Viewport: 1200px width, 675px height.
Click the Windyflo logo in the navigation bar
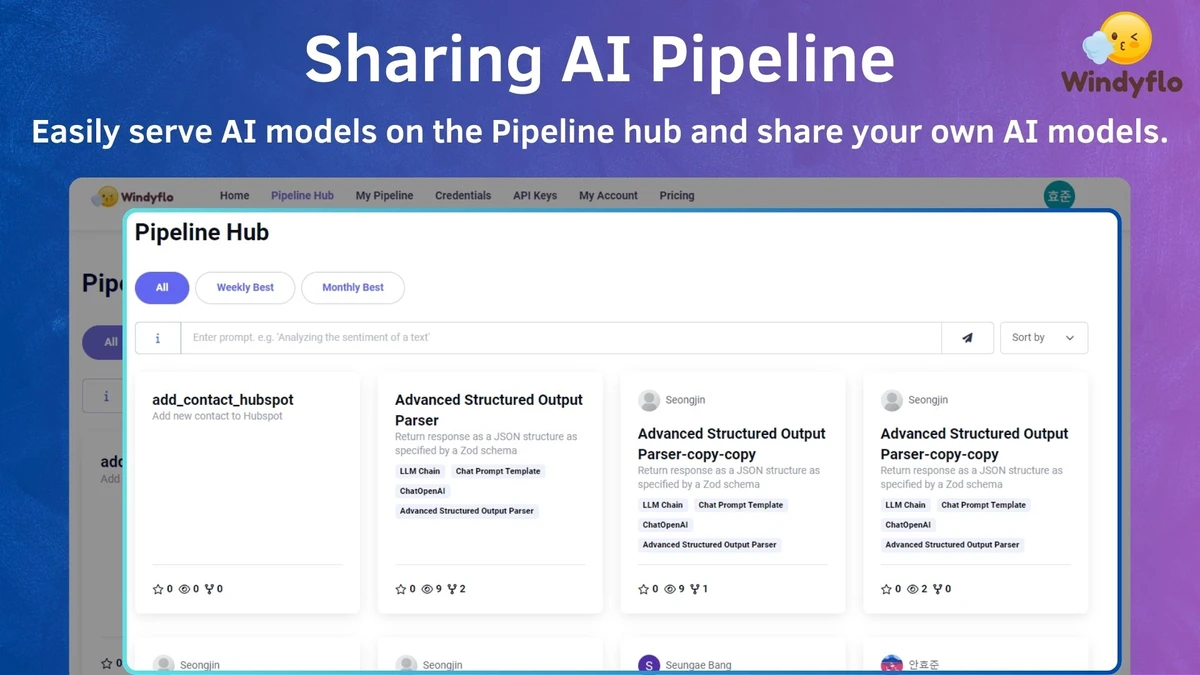coord(132,196)
